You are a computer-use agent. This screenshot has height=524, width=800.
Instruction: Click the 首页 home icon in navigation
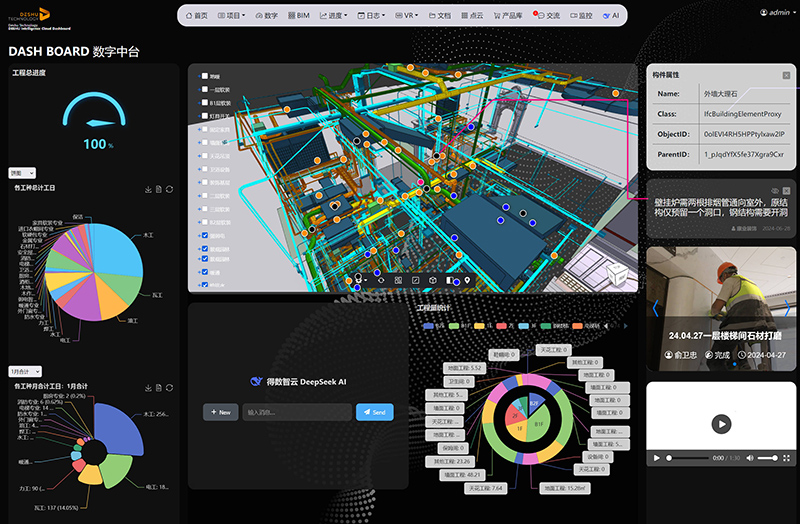tap(196, 16)
